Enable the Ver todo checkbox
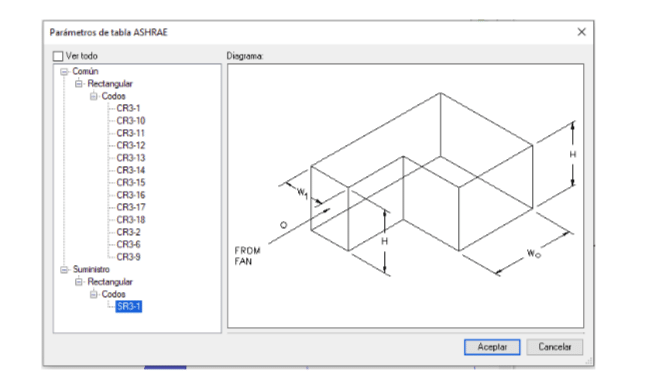 click(x=58, y=56)
